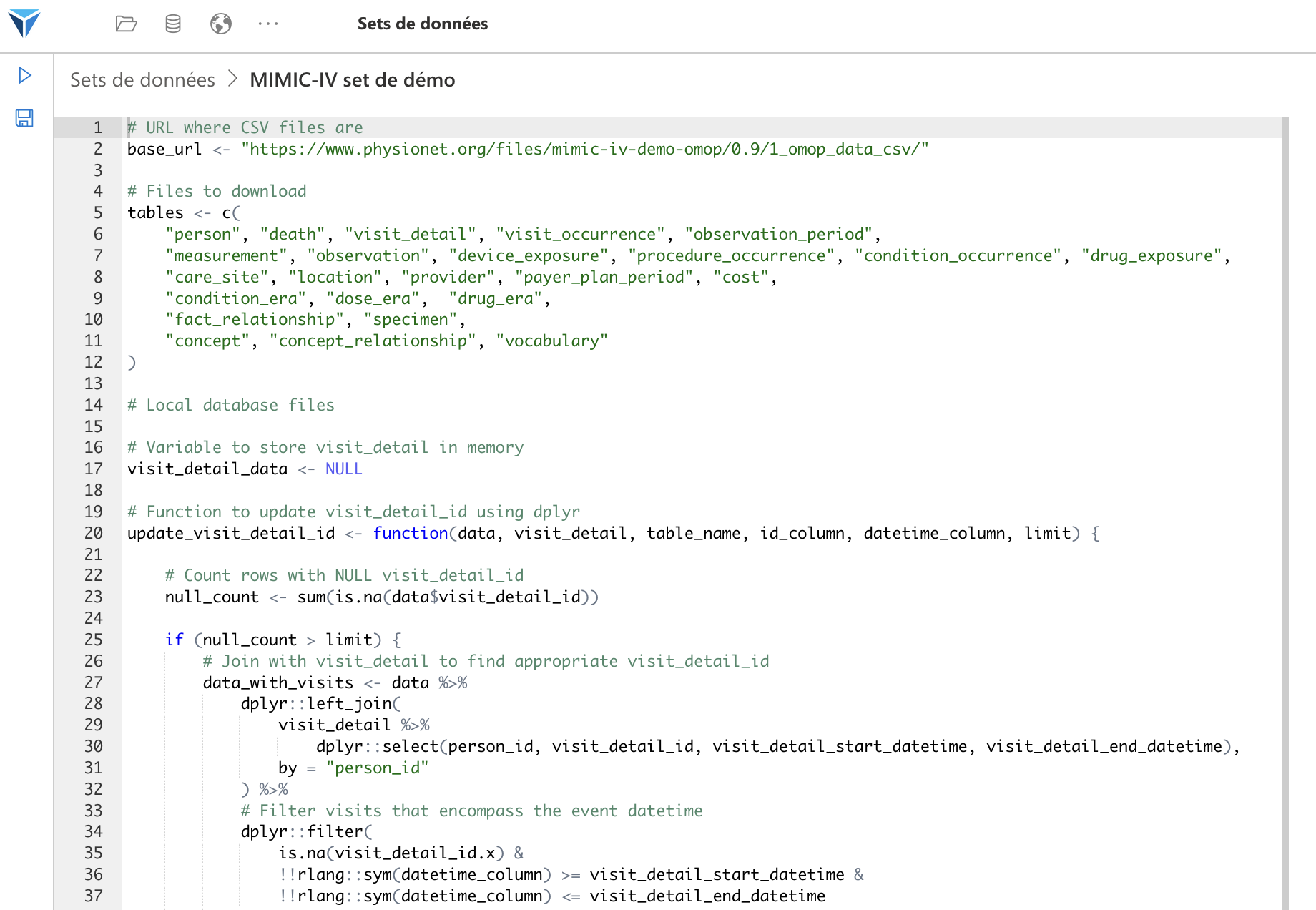Click is.na(visit_detail_id.x) on line 35
The image size is (1316, 910).
[x=391, y=853]
